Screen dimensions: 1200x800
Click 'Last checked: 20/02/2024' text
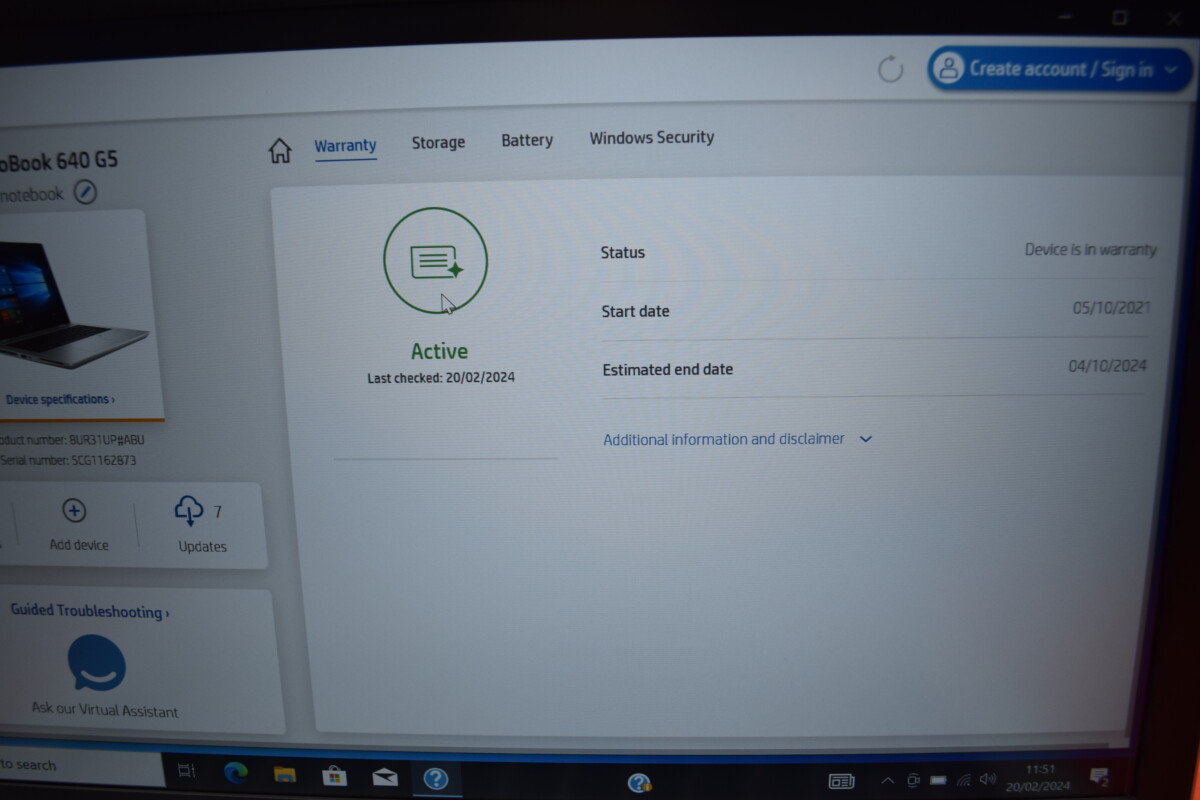[x=441, y=378]
